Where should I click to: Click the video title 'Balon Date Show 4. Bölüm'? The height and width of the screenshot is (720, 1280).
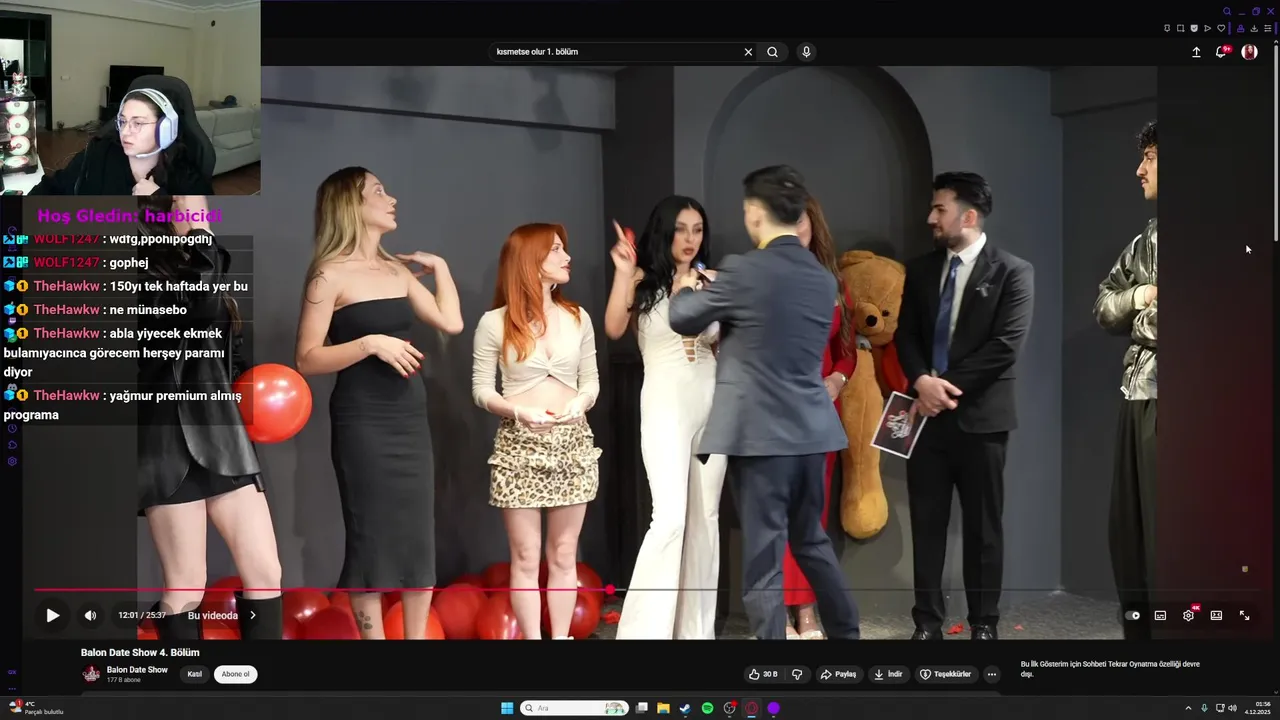point(140,653)
